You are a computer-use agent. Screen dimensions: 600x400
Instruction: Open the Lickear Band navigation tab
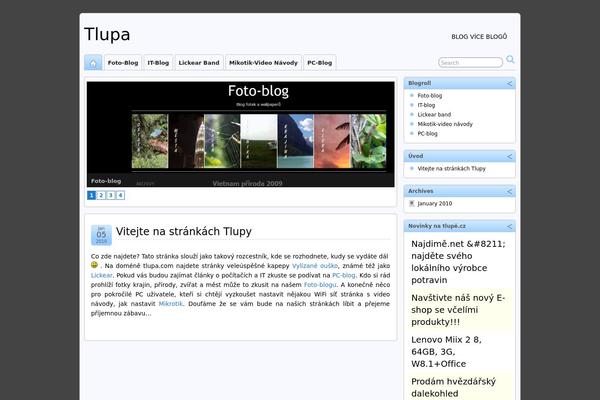(x=199, y=63)
